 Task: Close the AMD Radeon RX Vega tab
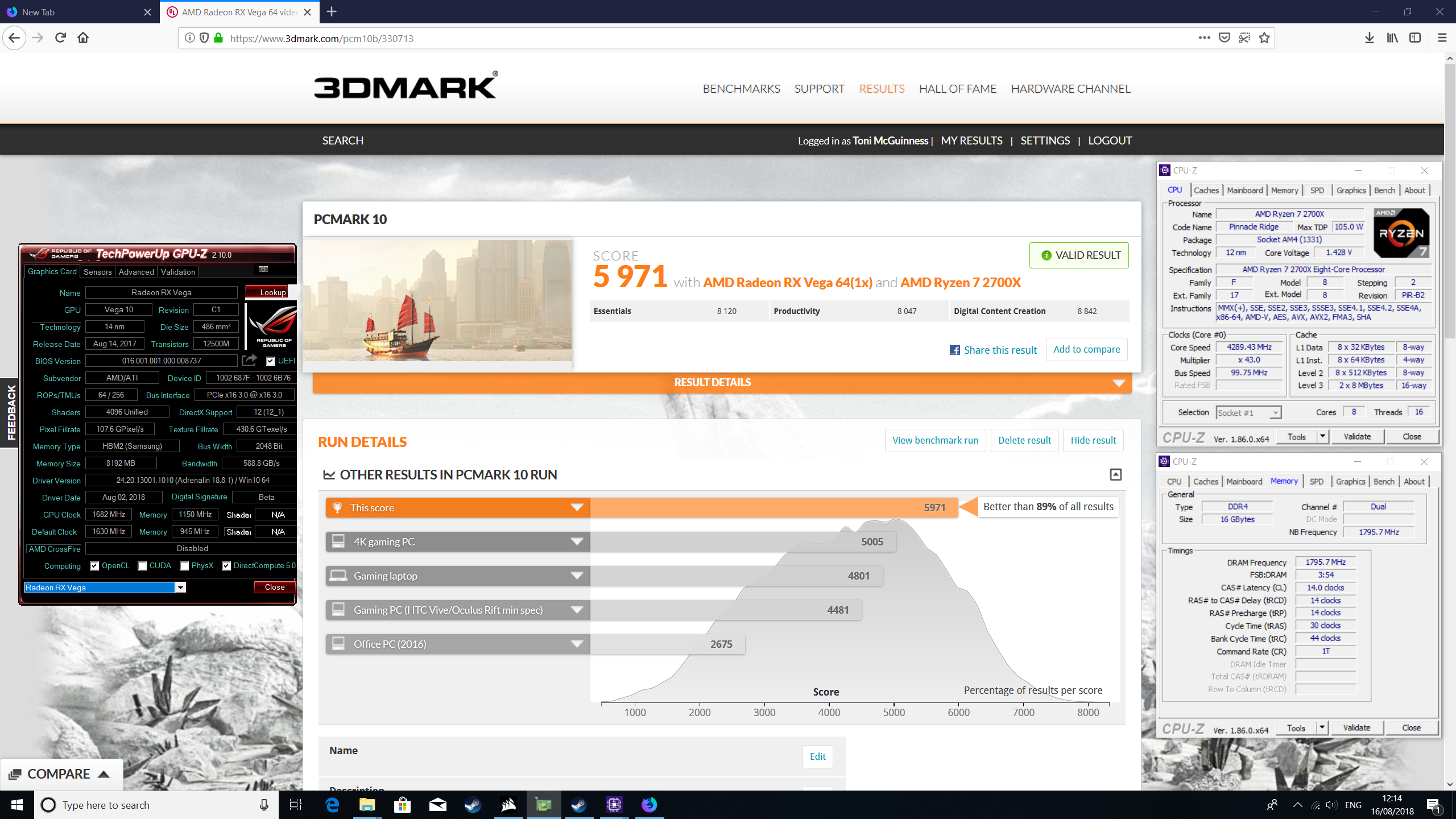(307, 12)
